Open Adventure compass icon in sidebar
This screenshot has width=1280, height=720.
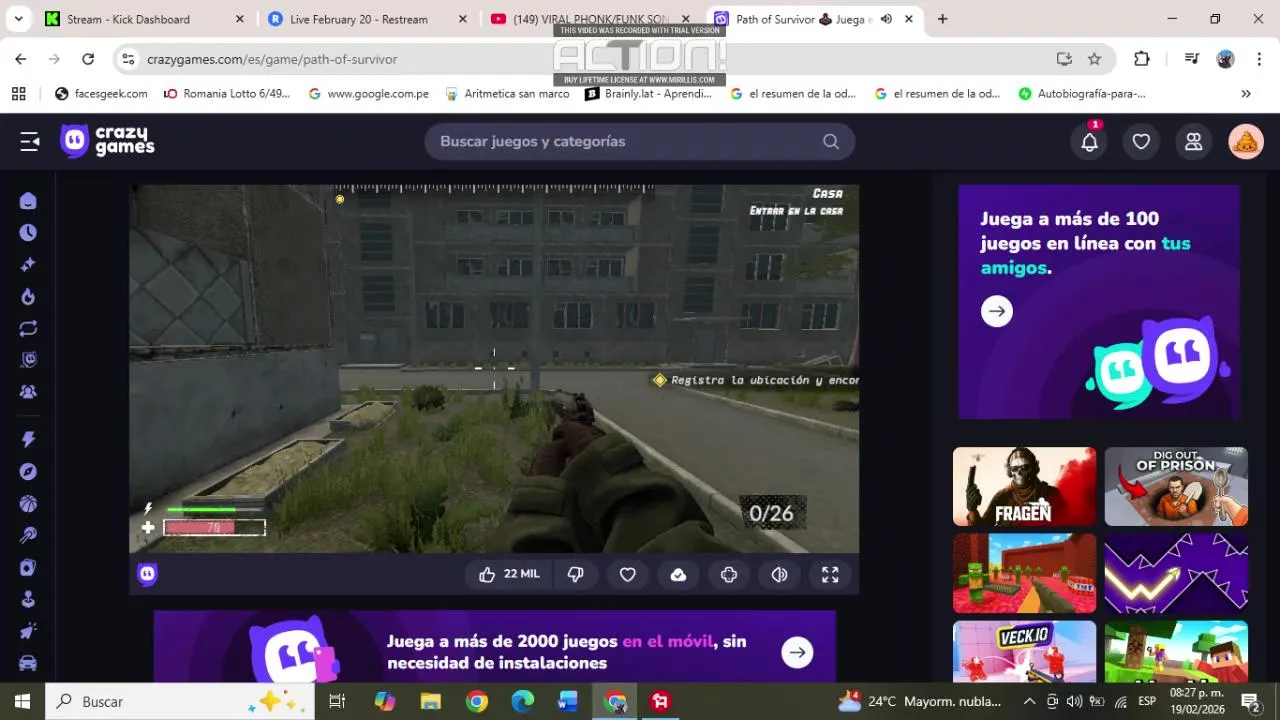(28, 471)
